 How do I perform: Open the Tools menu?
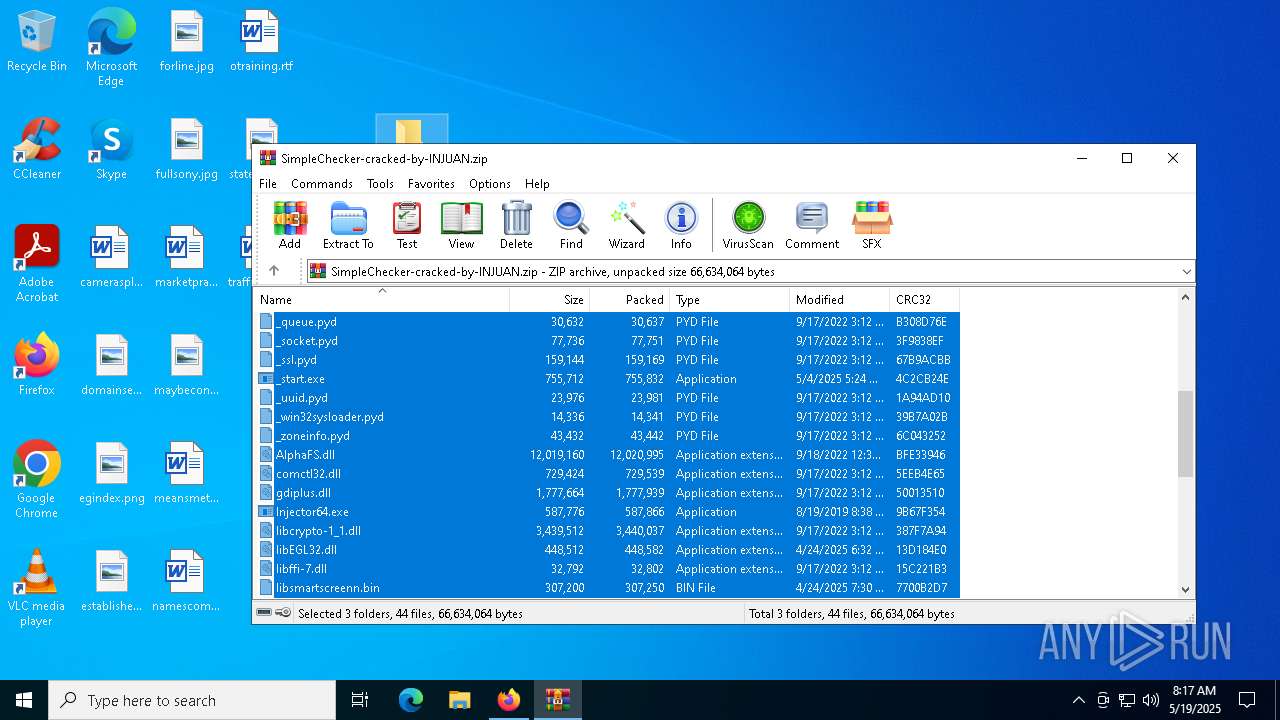coord(380,184)
